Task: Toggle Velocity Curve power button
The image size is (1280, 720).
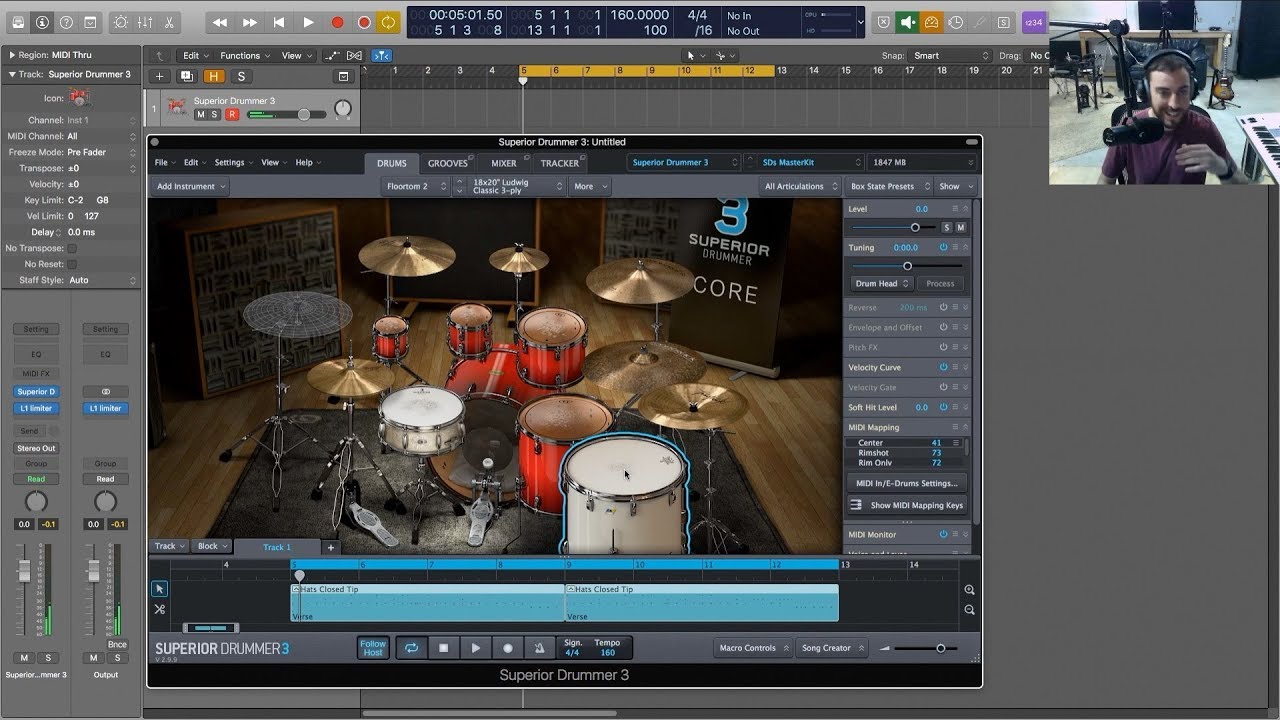Action: point(943,367)
